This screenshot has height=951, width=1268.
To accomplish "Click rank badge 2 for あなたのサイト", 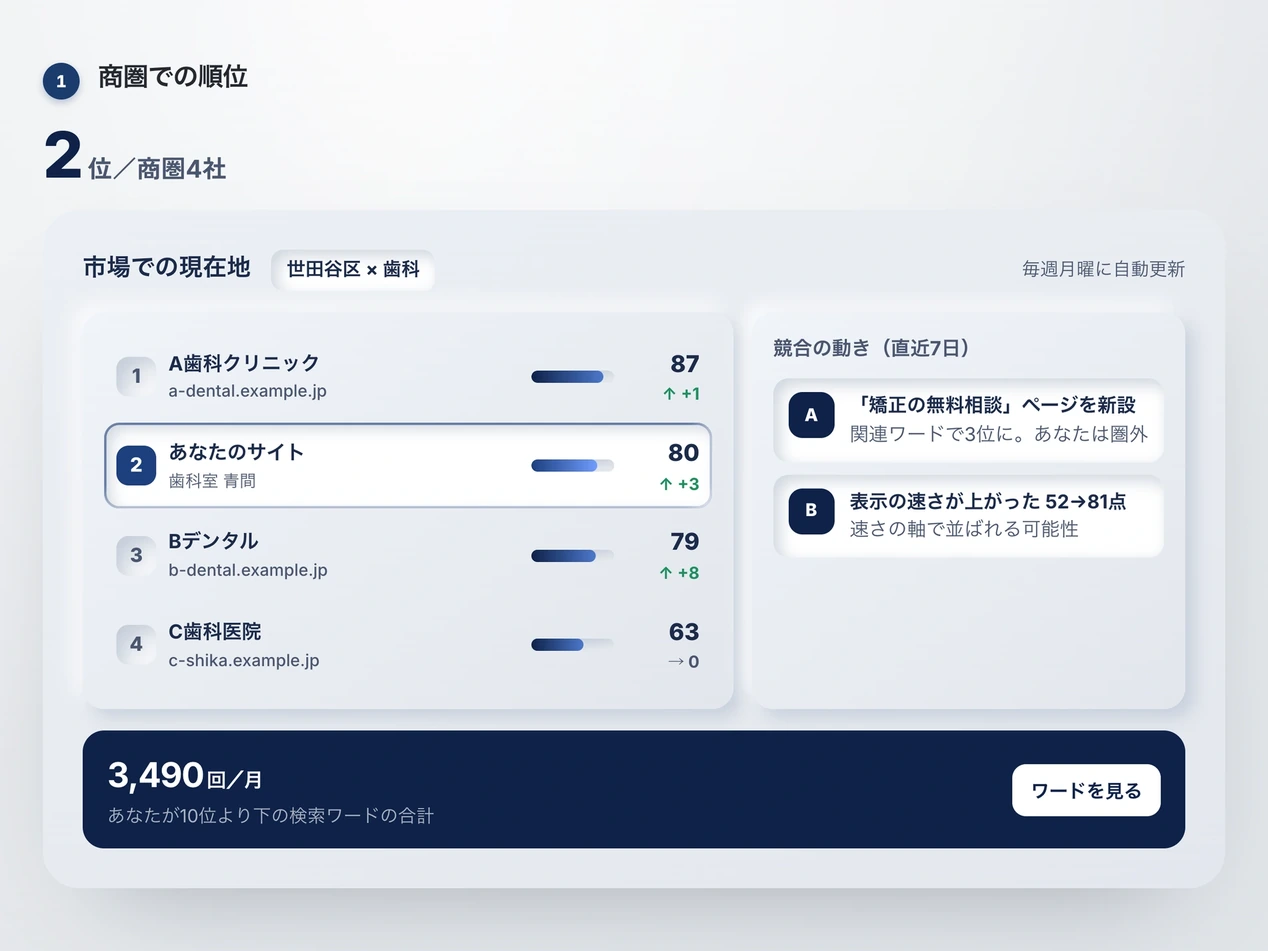I will point(136,465).
